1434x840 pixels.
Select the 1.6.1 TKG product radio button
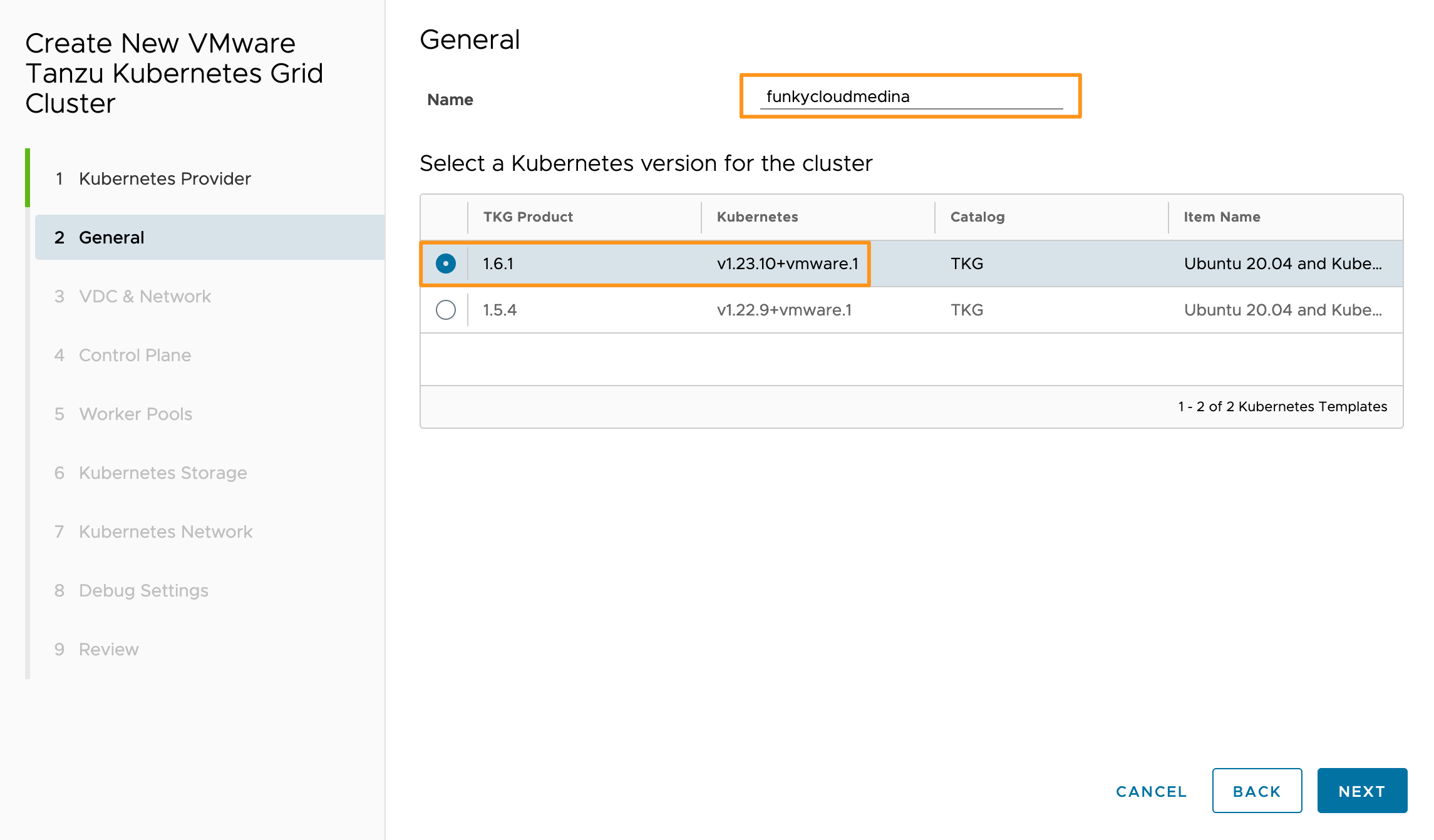pos(445,264)
